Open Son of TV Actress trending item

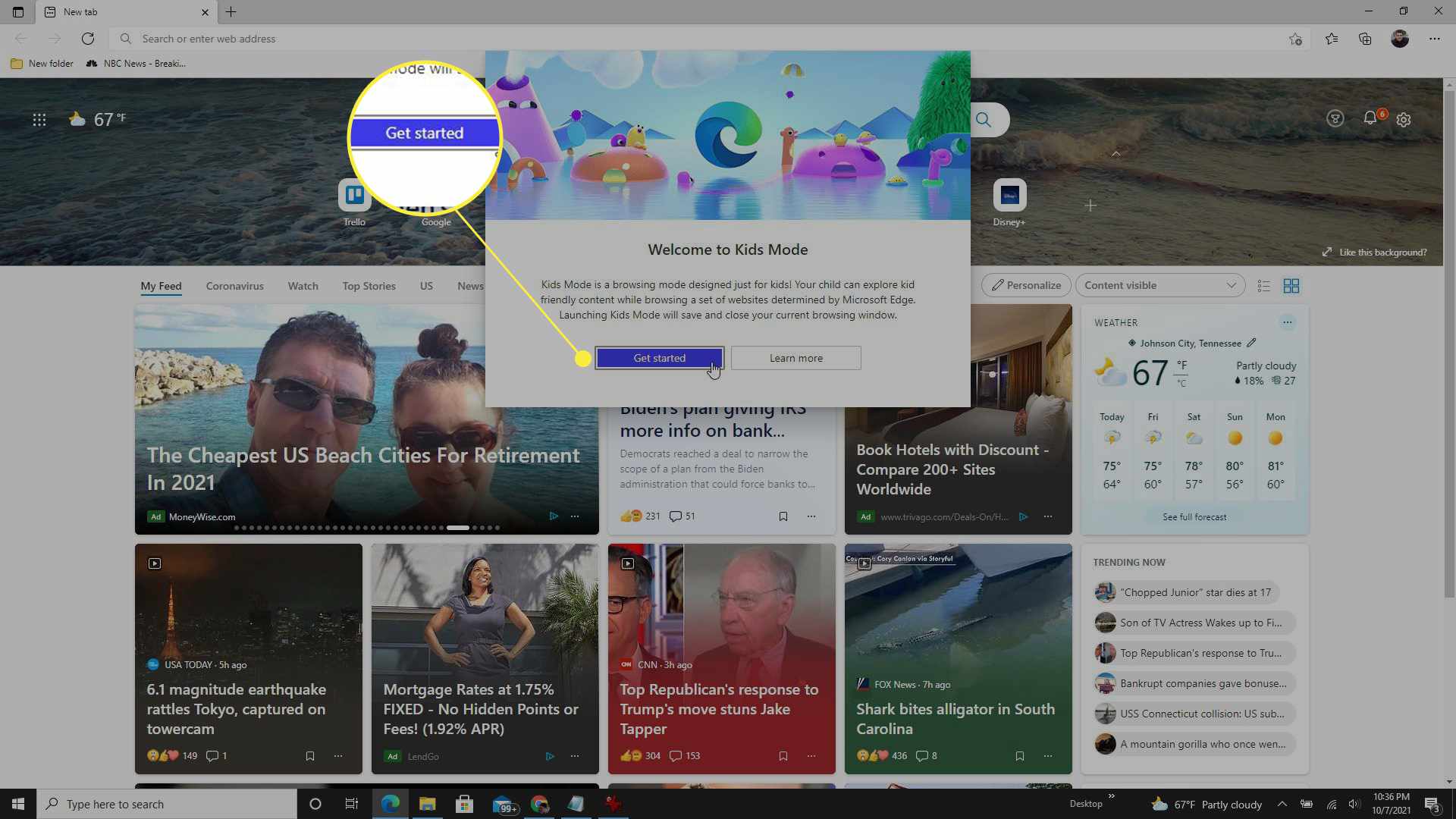pyautogui.click(x=1194, y=623)
